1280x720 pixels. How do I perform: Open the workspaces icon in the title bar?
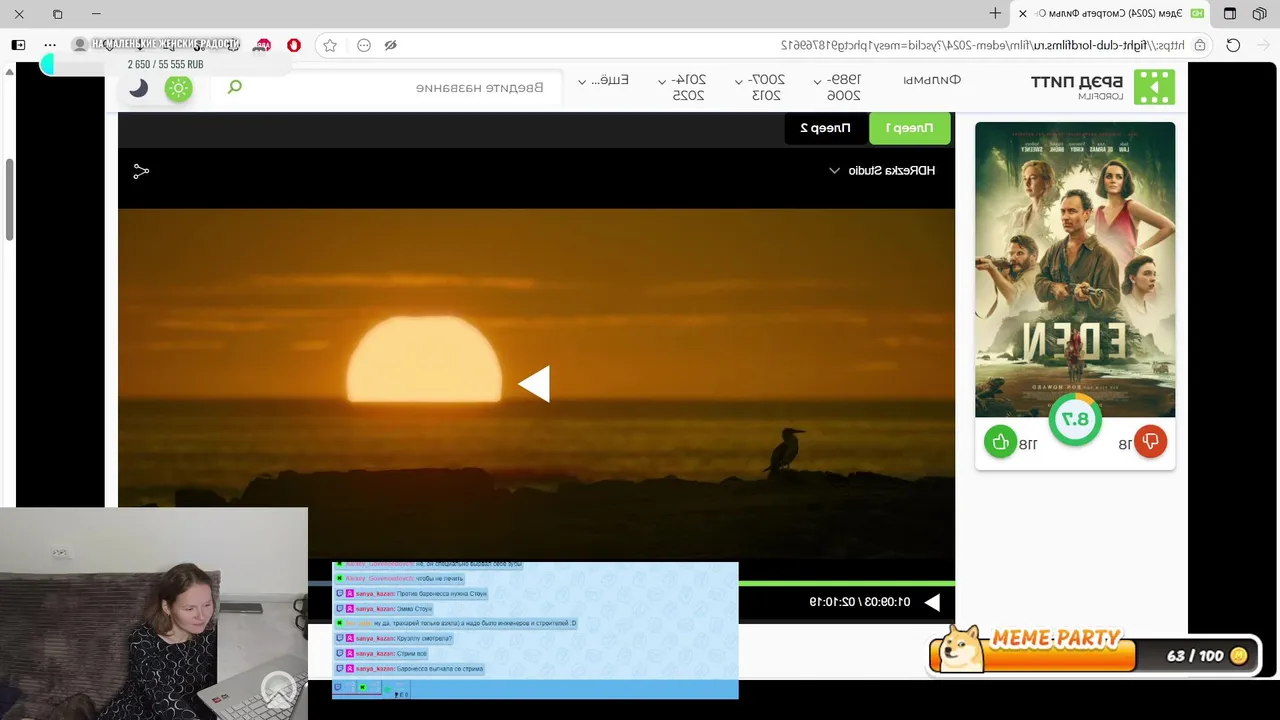click(x=1259, y=13)
